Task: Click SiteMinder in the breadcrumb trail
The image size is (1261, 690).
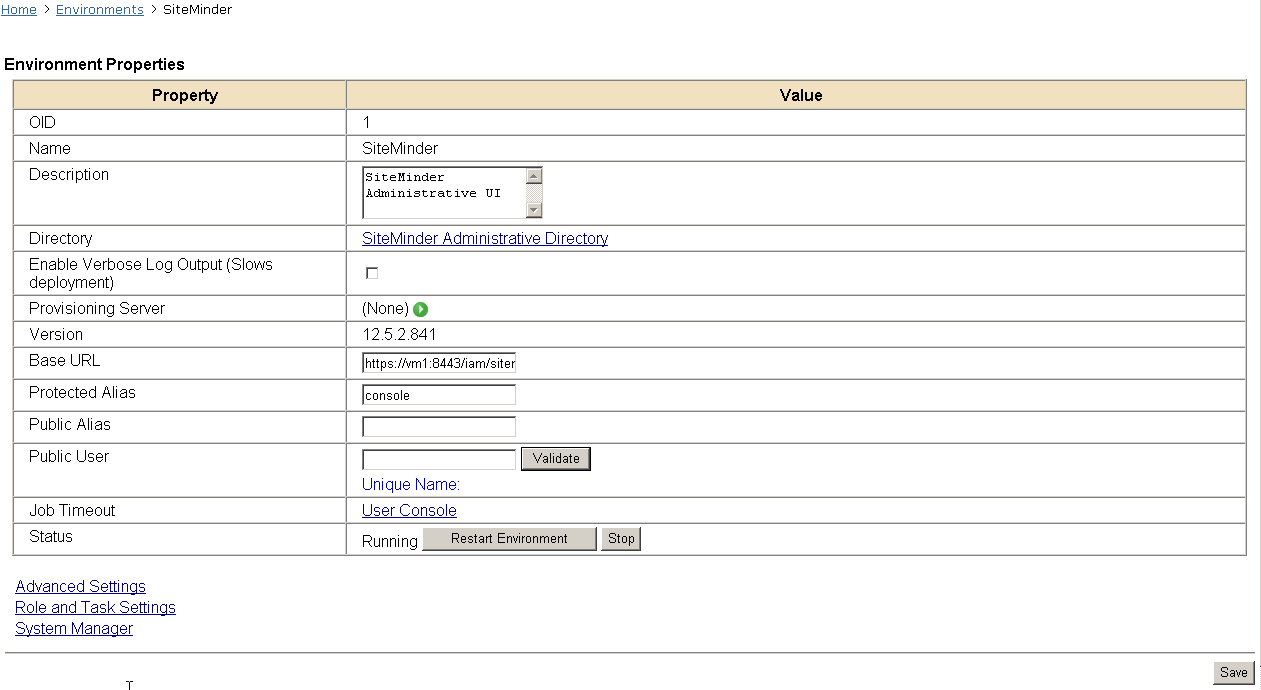Action: 197,9
